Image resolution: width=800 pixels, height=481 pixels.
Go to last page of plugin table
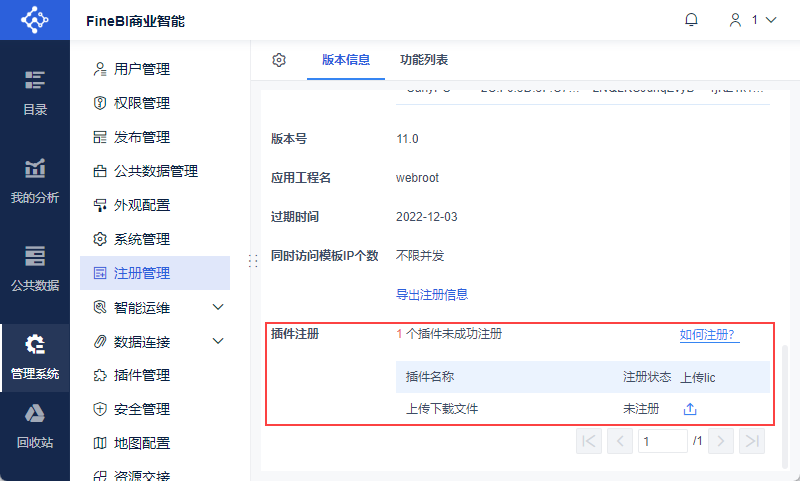click(752, 441)
